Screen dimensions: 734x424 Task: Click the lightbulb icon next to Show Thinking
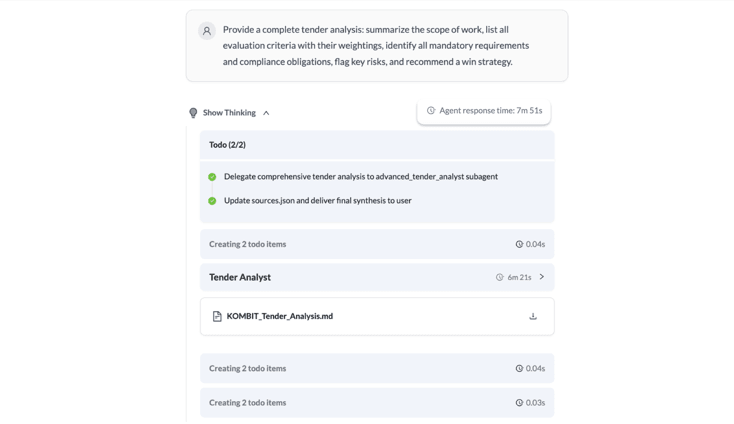[193, 113]
